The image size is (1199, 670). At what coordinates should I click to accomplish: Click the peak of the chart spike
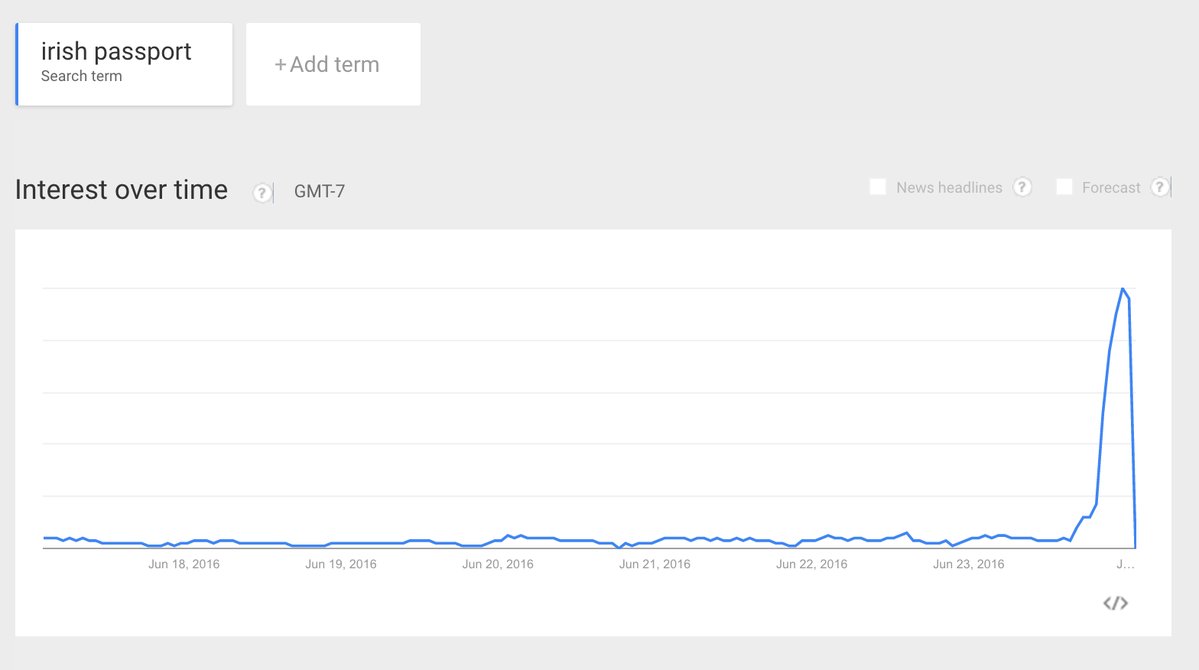[1123, 289]
